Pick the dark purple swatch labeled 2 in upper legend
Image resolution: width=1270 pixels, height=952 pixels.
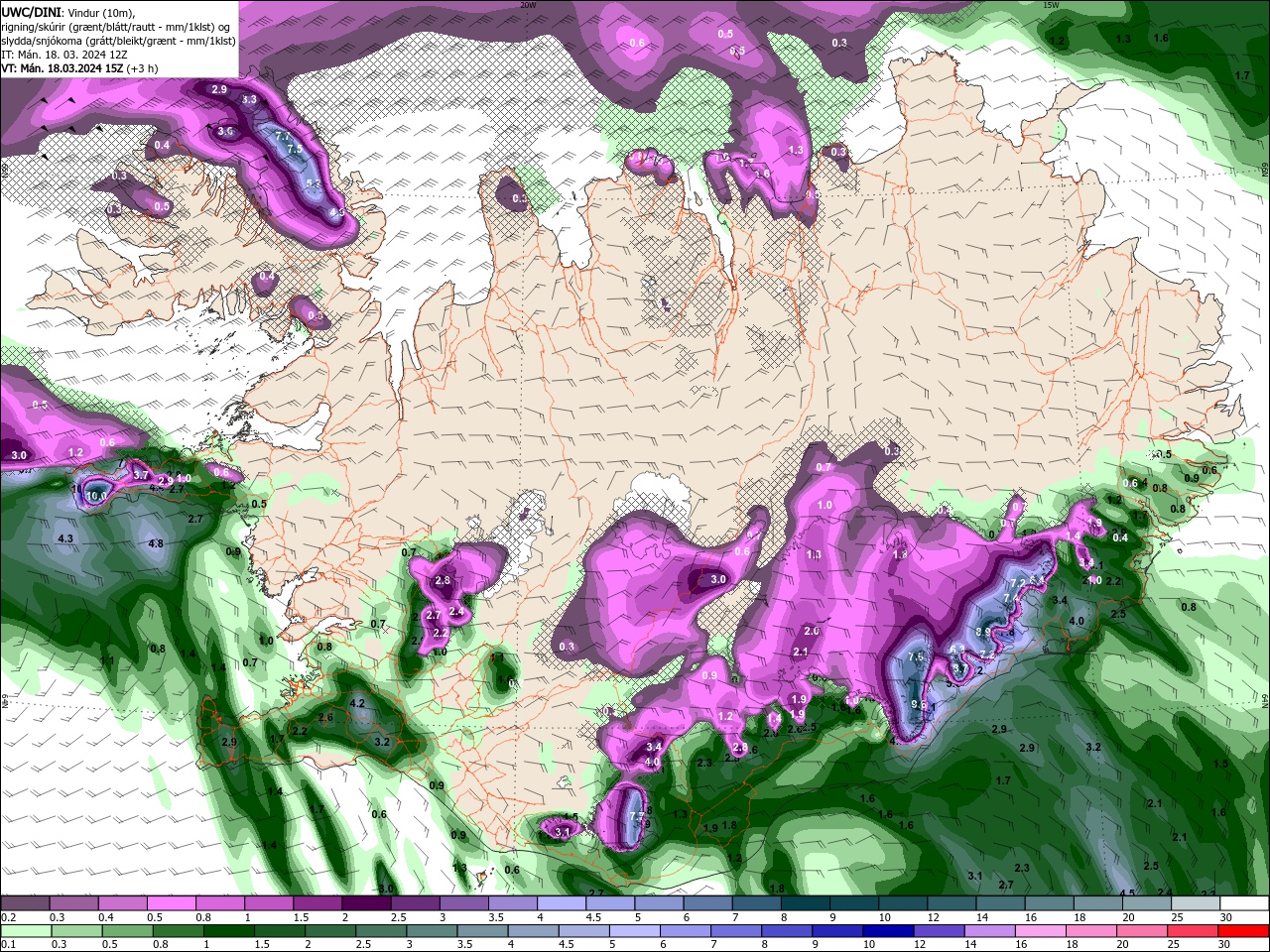pyautogui.click(x=366, y=904)
